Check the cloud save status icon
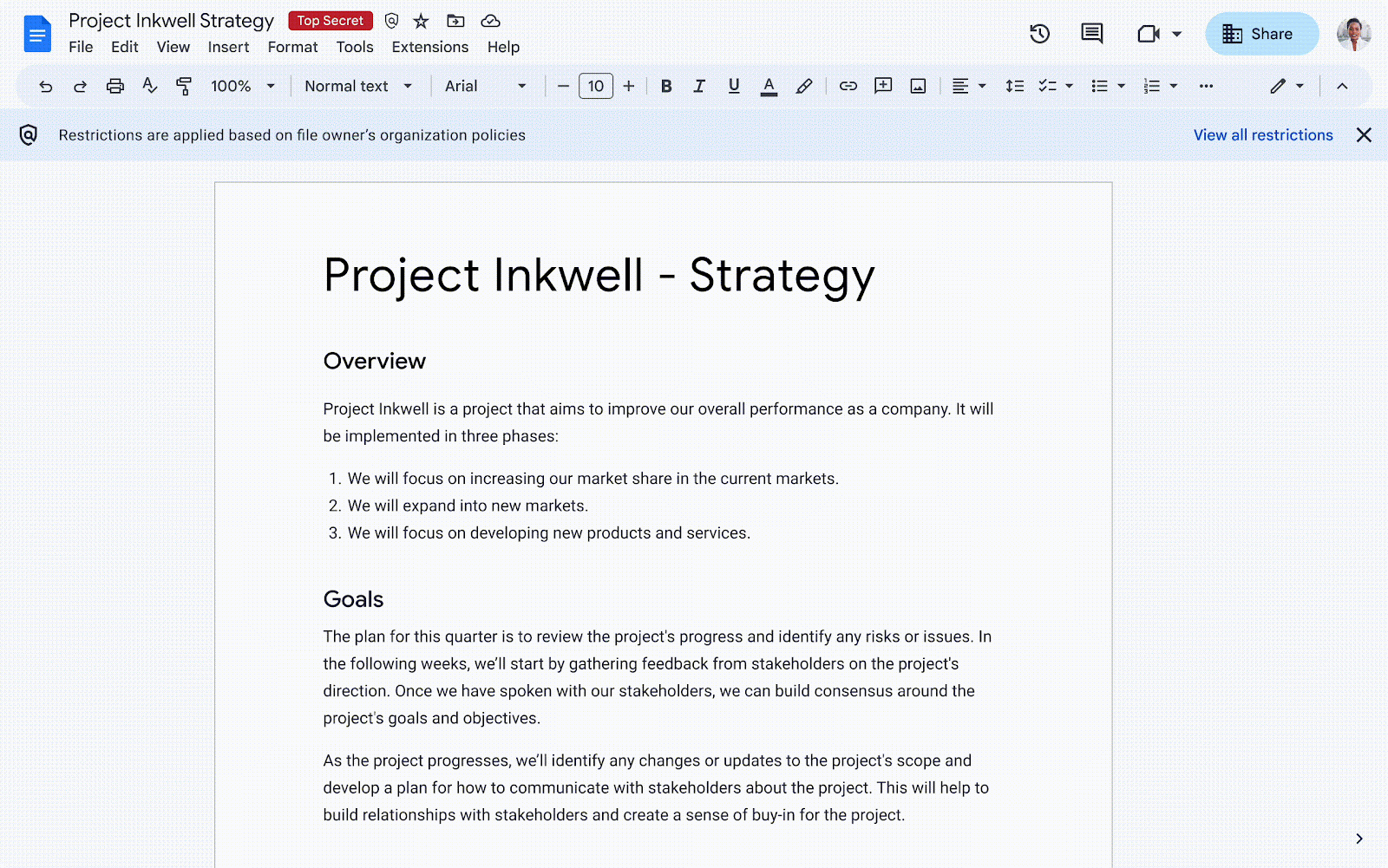The image size is (1388, 868). 490,21
